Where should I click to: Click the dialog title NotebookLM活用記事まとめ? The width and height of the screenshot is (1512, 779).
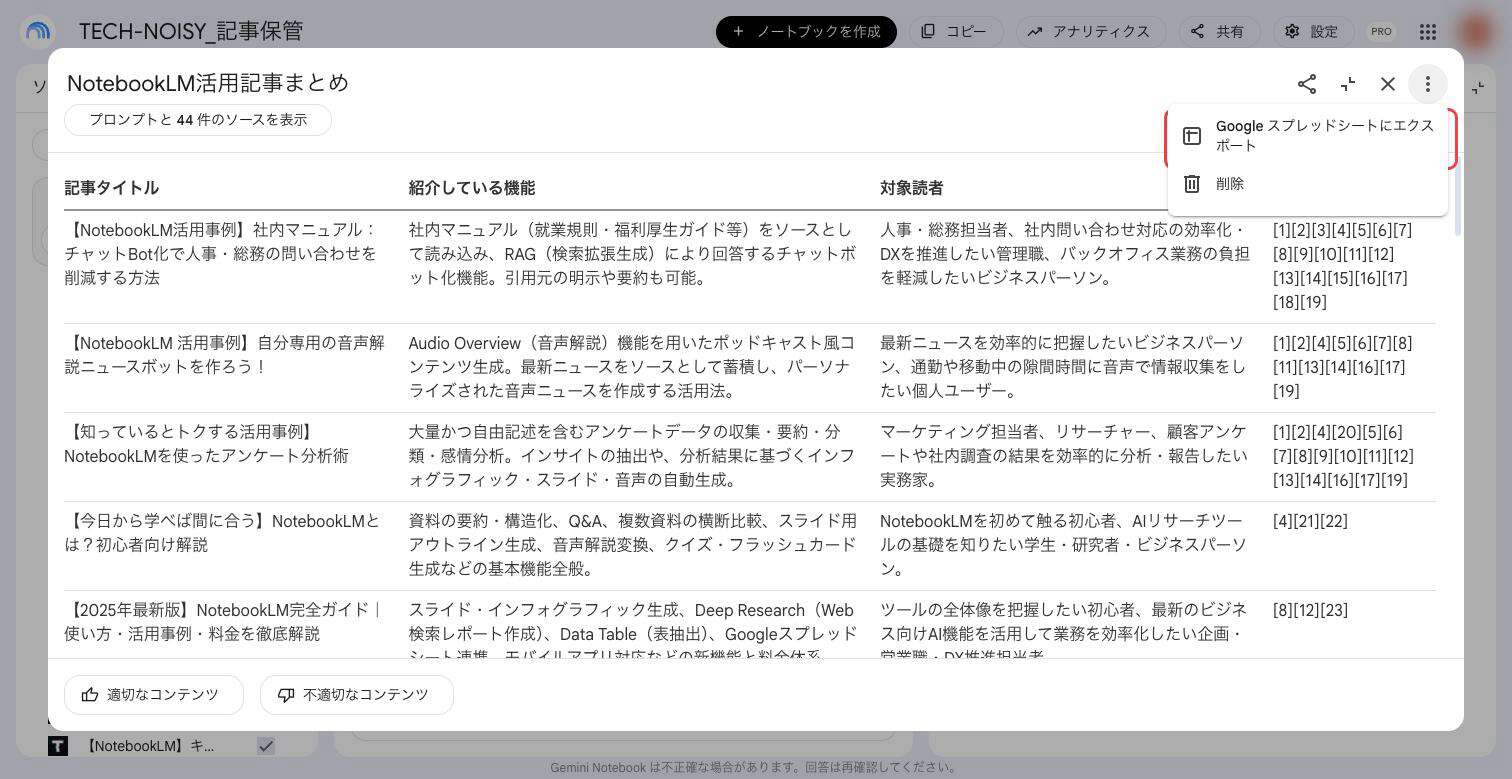(208, 83)
